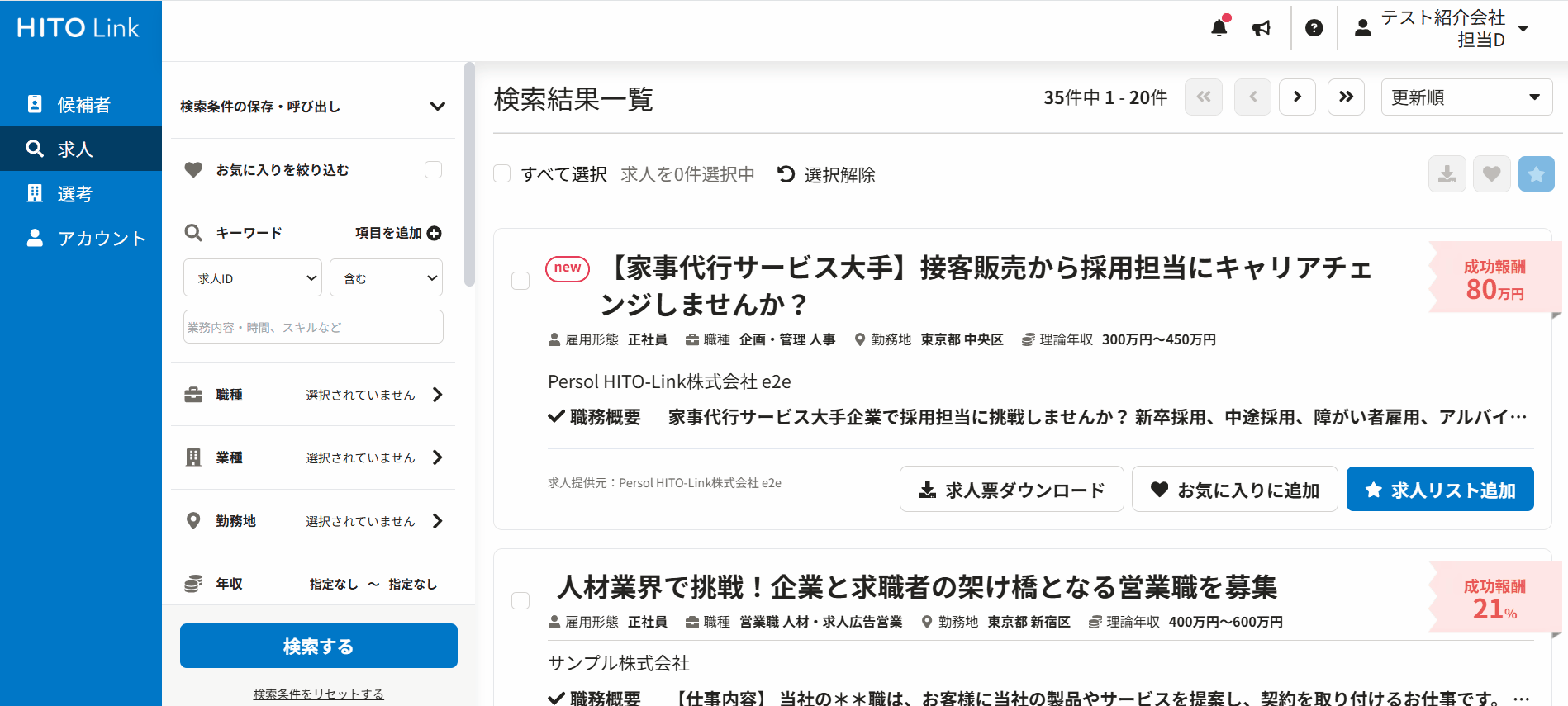
Task: Click the 検索する button
Action: pyautogui.click(x=319, y=646)
